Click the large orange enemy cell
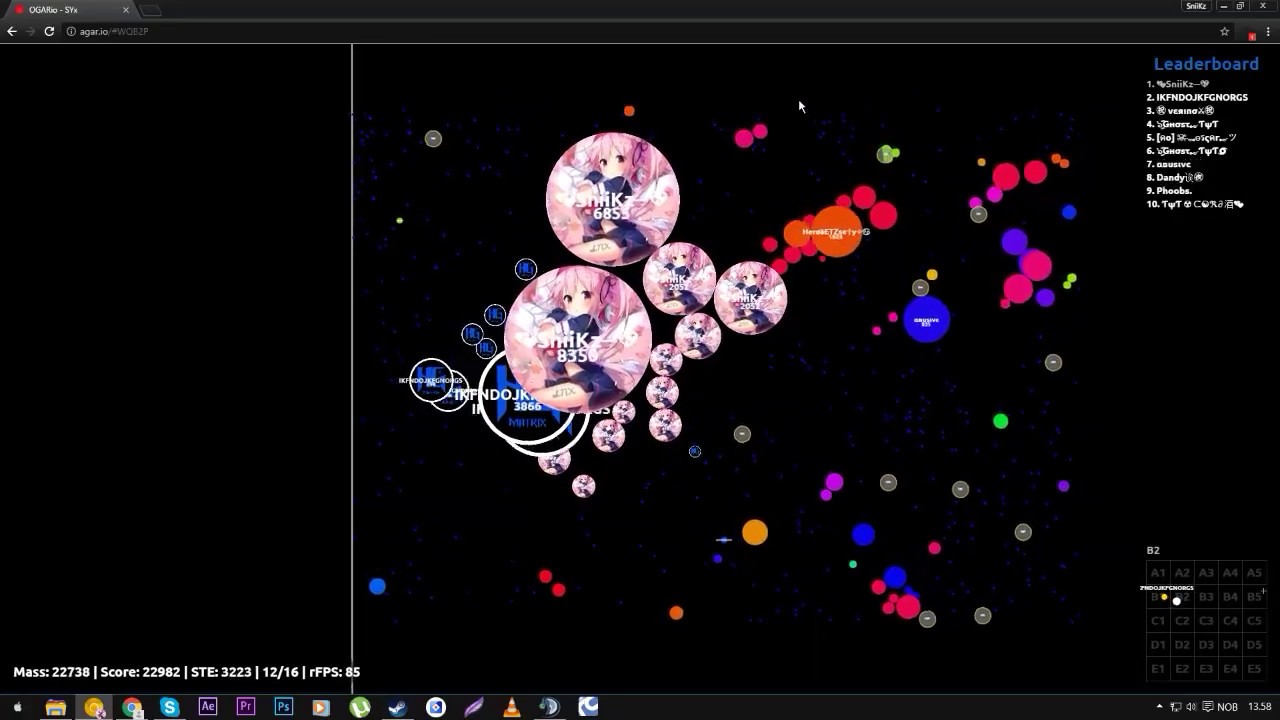The image size is (1280, 720). [x=836, y=231]
